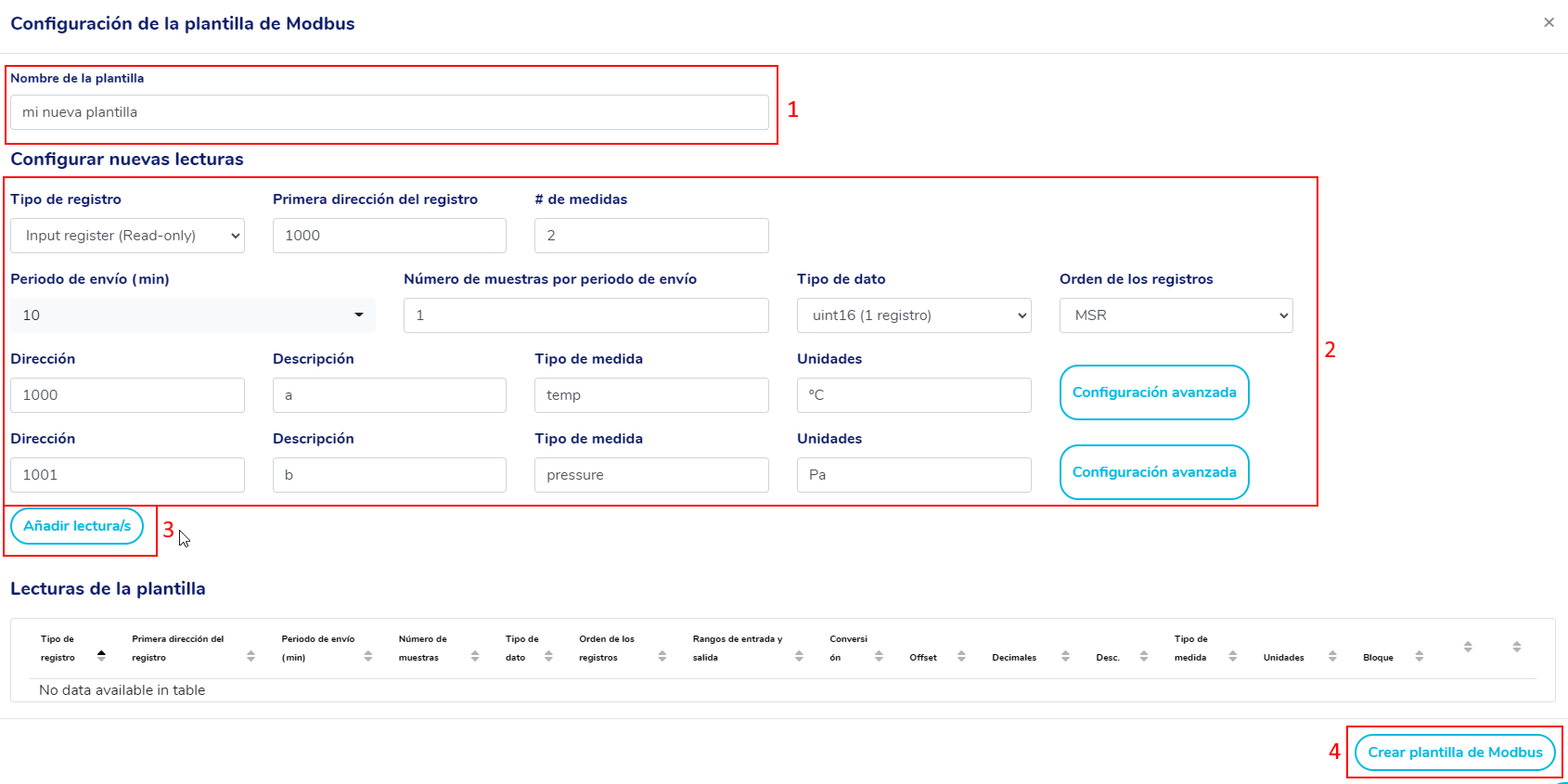The height and width of the screenshot is (784, 1568).
Task: Open Configuración avanzada for the temp reading
Action: click(x=1154, y=392)
